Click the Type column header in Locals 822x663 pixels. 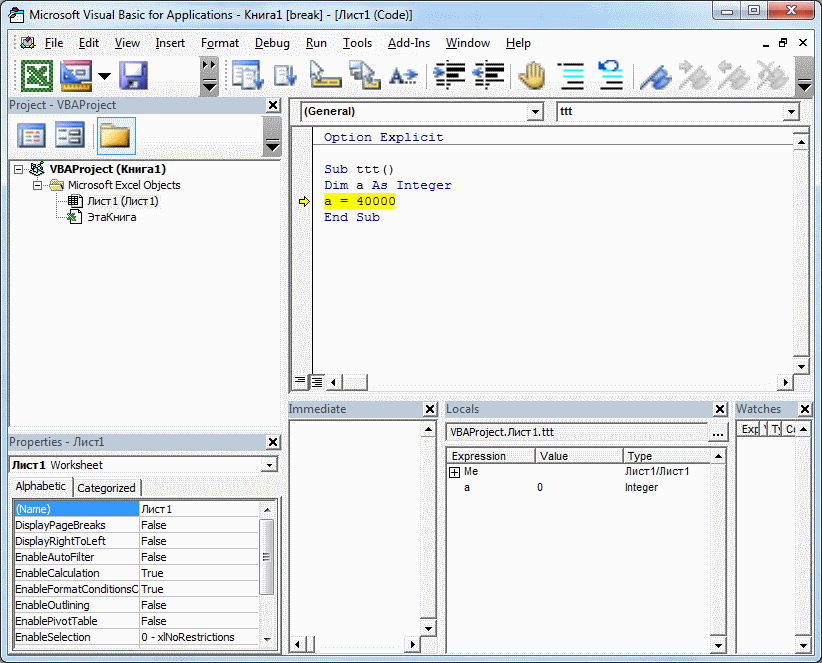pos(666,456)
